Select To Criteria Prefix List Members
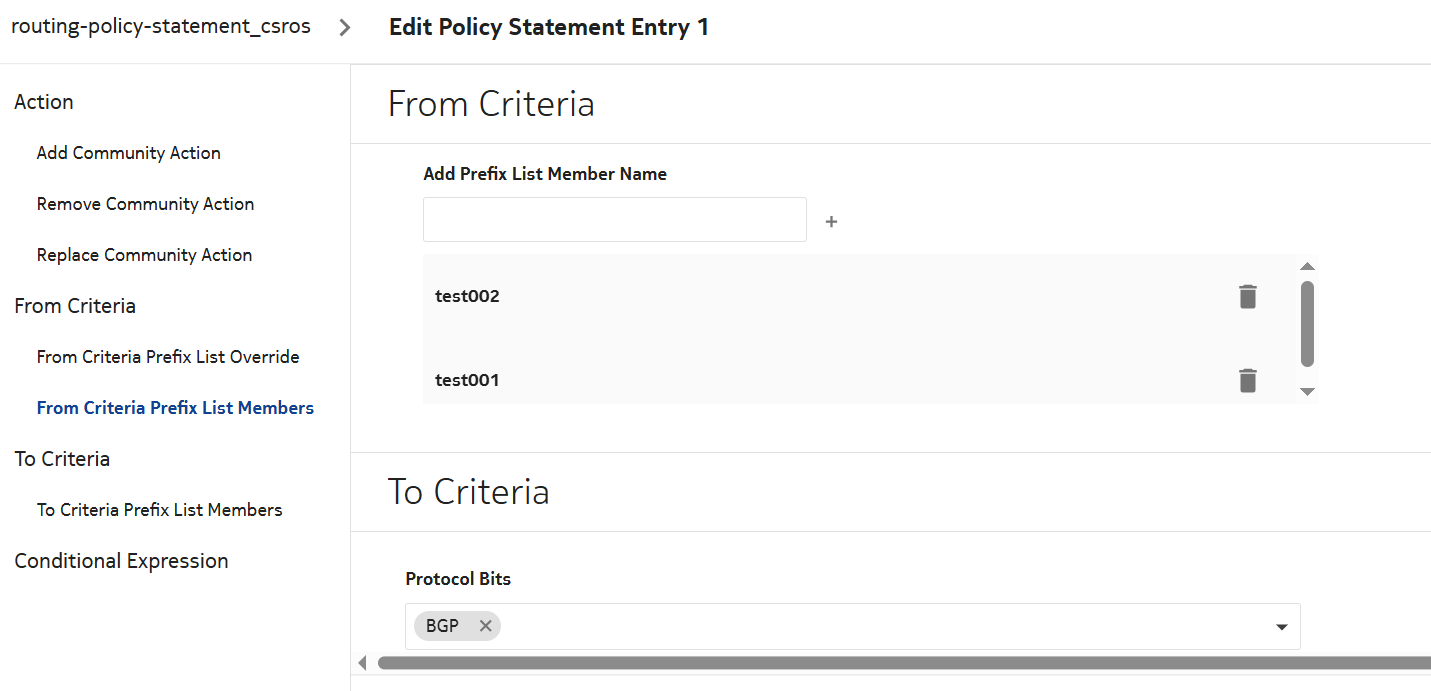1431x691 pixels. tap(159, 510)
